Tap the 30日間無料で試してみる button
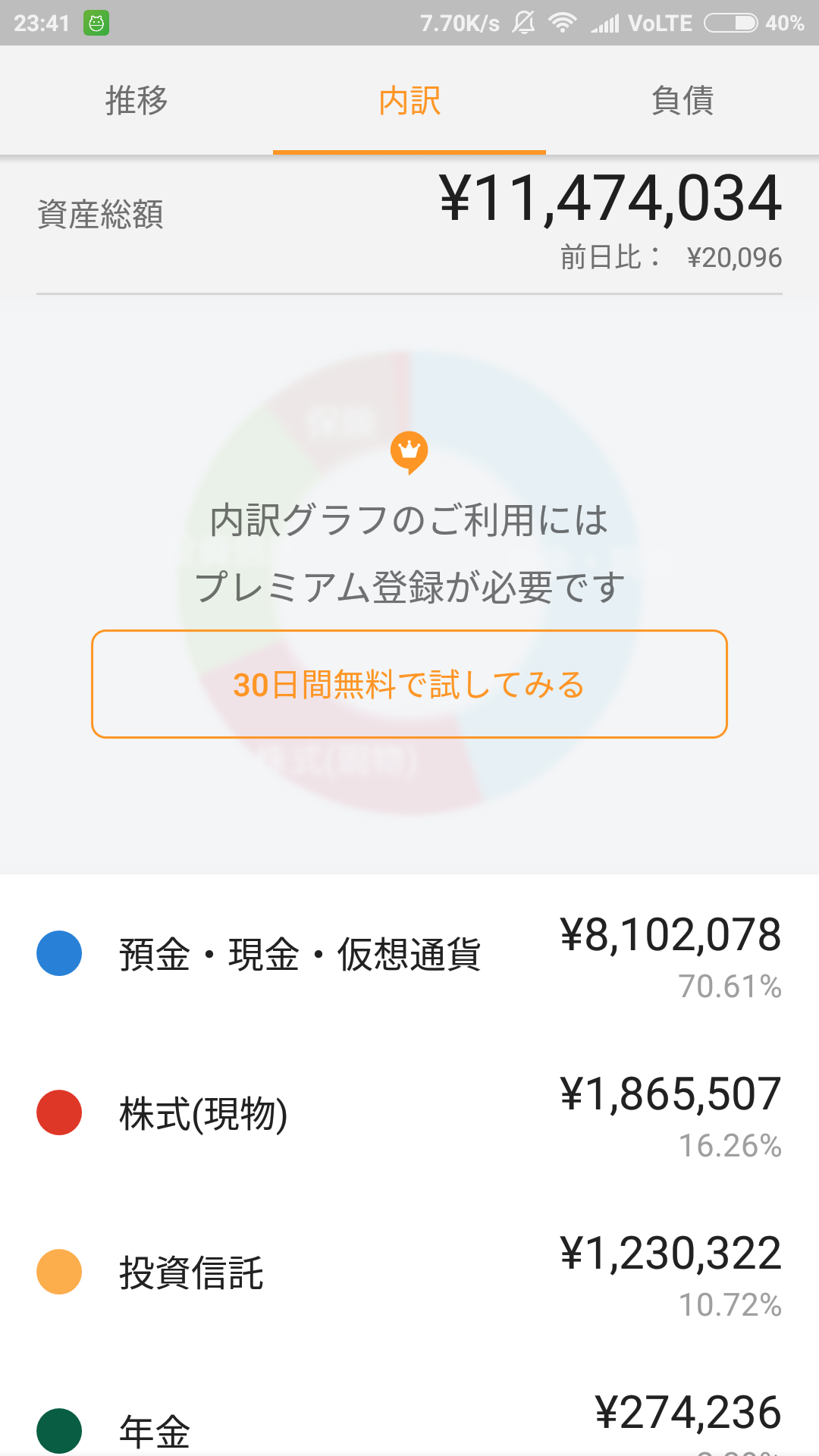 pyautogui.click(x=409, y=684)
